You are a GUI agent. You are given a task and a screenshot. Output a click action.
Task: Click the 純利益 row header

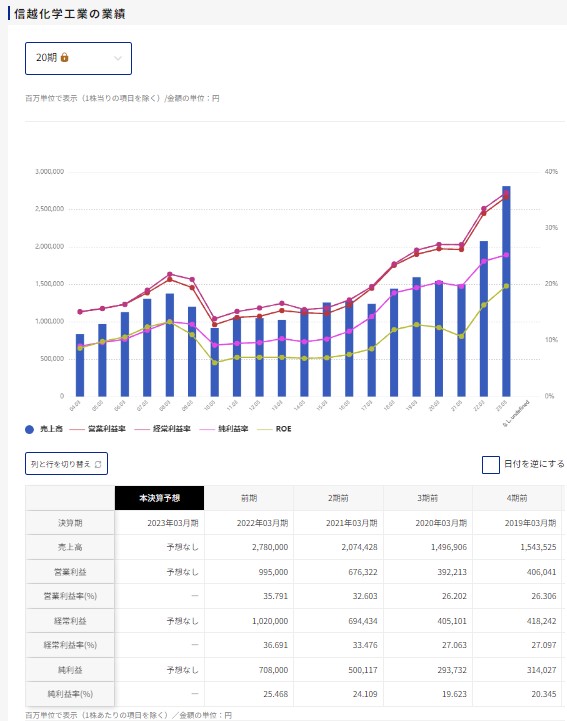(x=70, y=670)
